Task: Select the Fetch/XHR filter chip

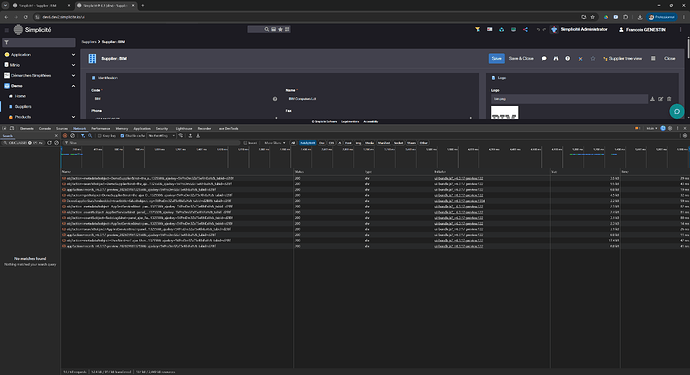Action: click(x=308, y=143)
